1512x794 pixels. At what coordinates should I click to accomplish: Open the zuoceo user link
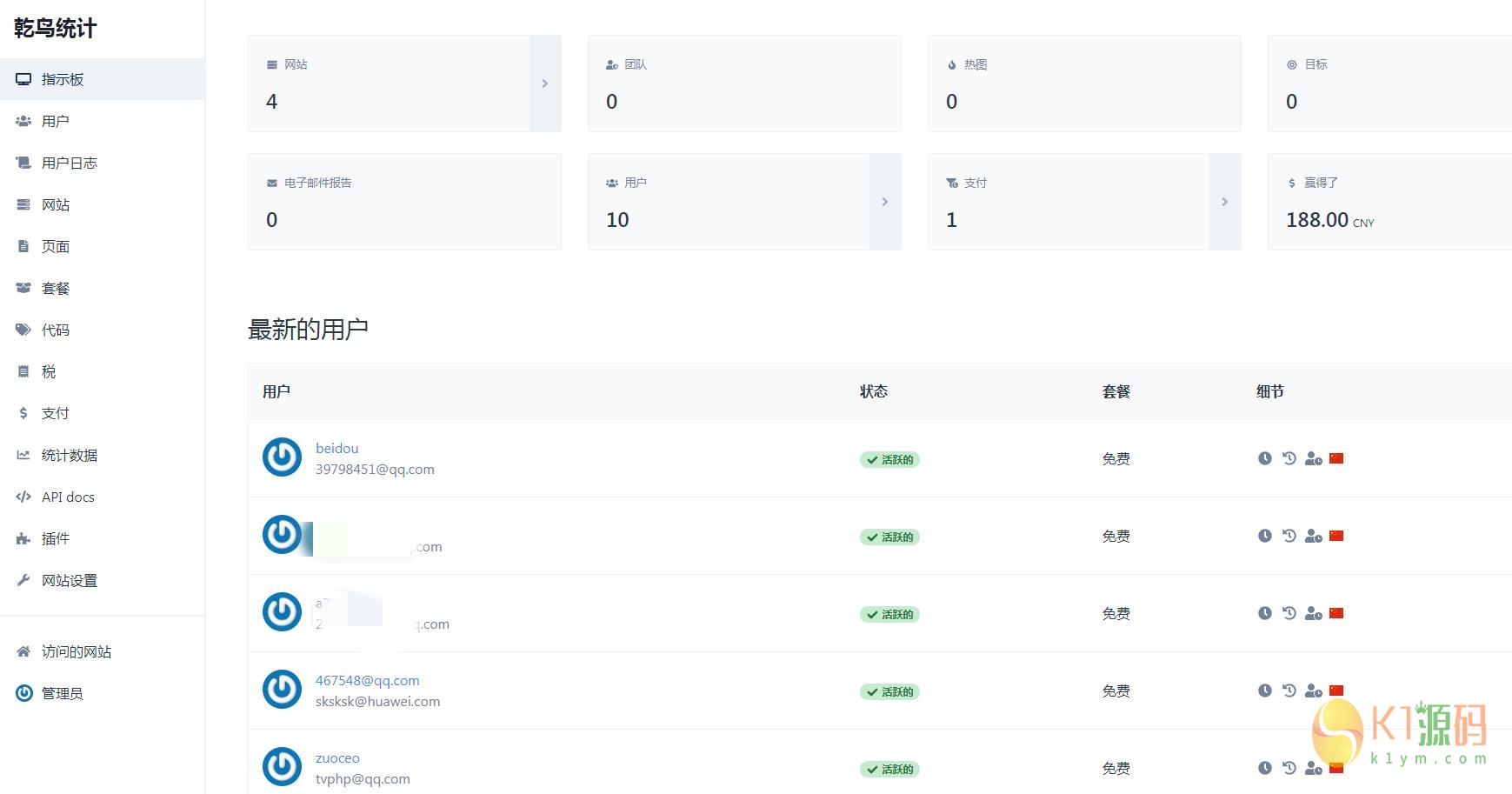(x=337, y=757)
